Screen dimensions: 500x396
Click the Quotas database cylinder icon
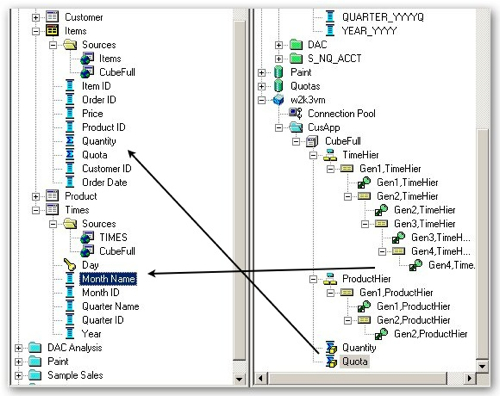[278, 86]
